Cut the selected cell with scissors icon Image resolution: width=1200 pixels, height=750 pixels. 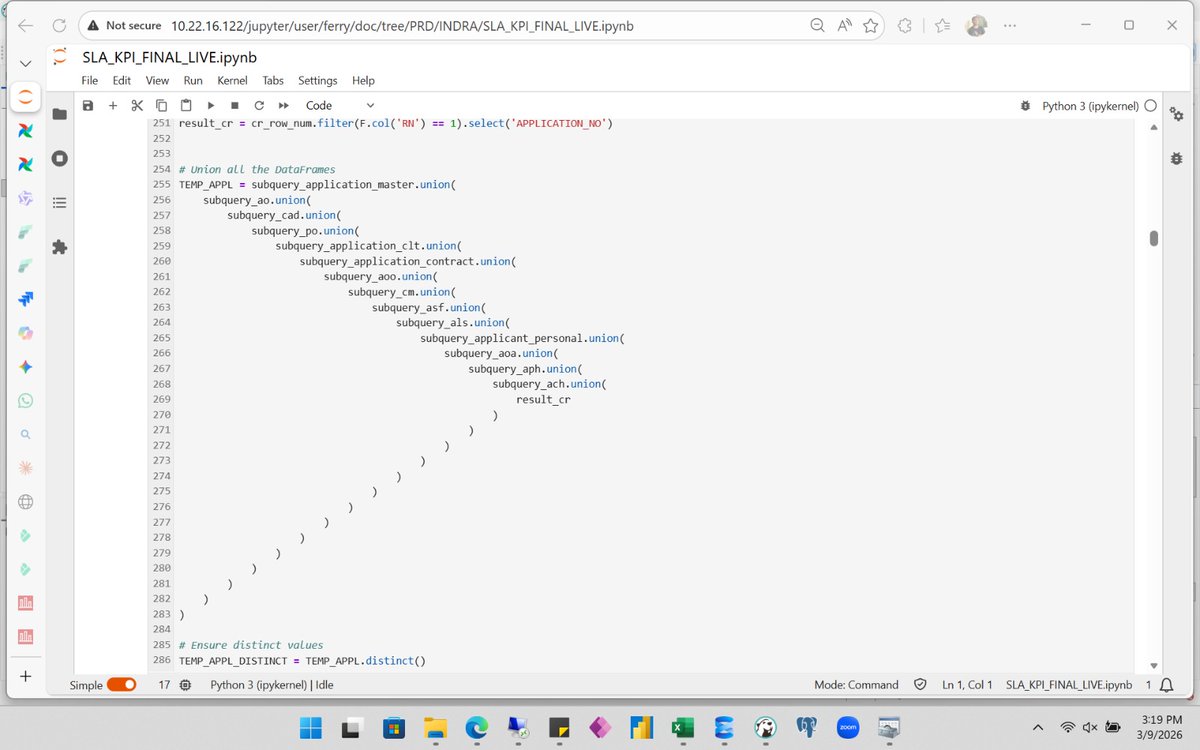pos(137,105)
